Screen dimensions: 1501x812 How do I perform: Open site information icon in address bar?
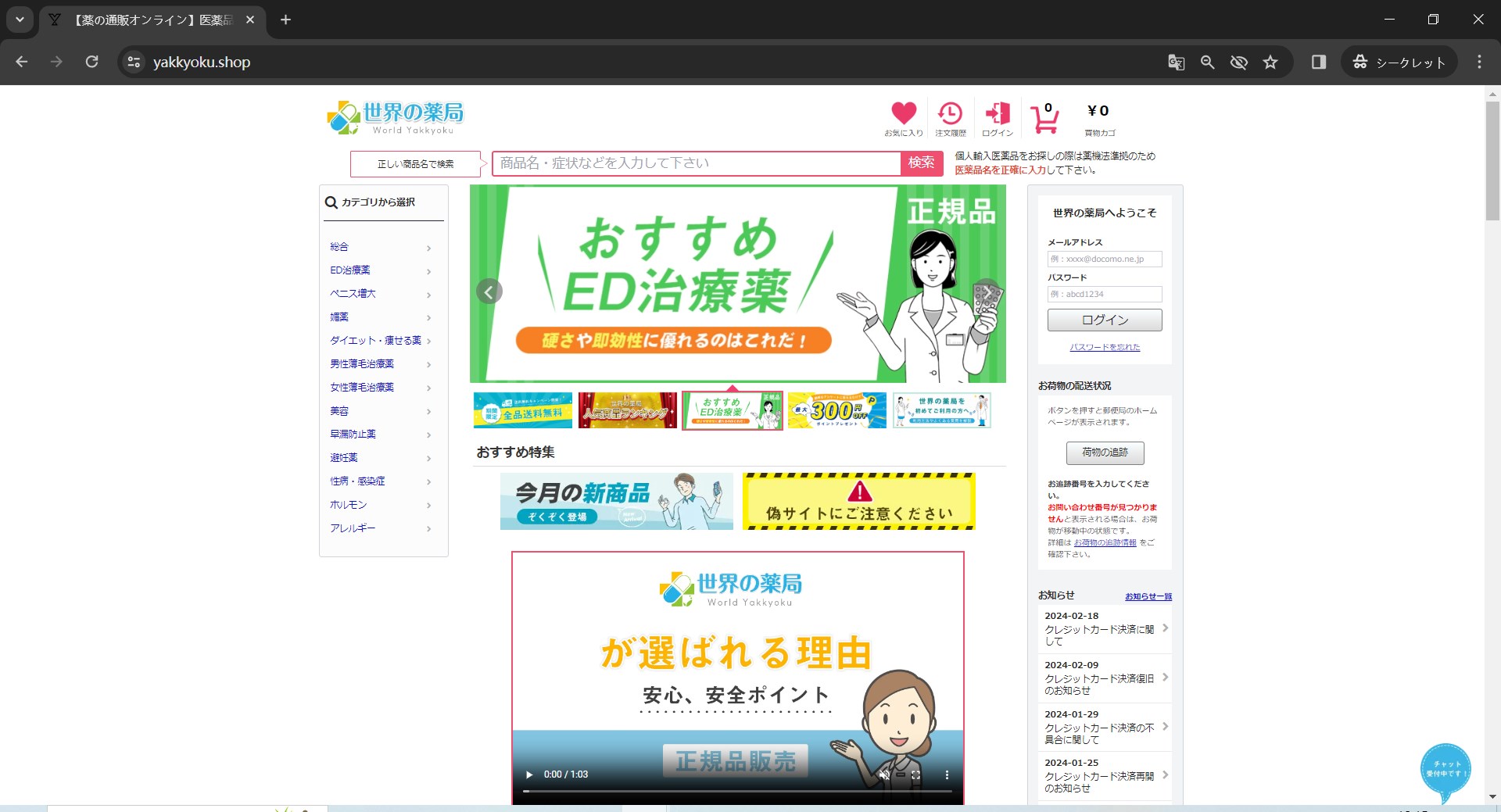134,62
